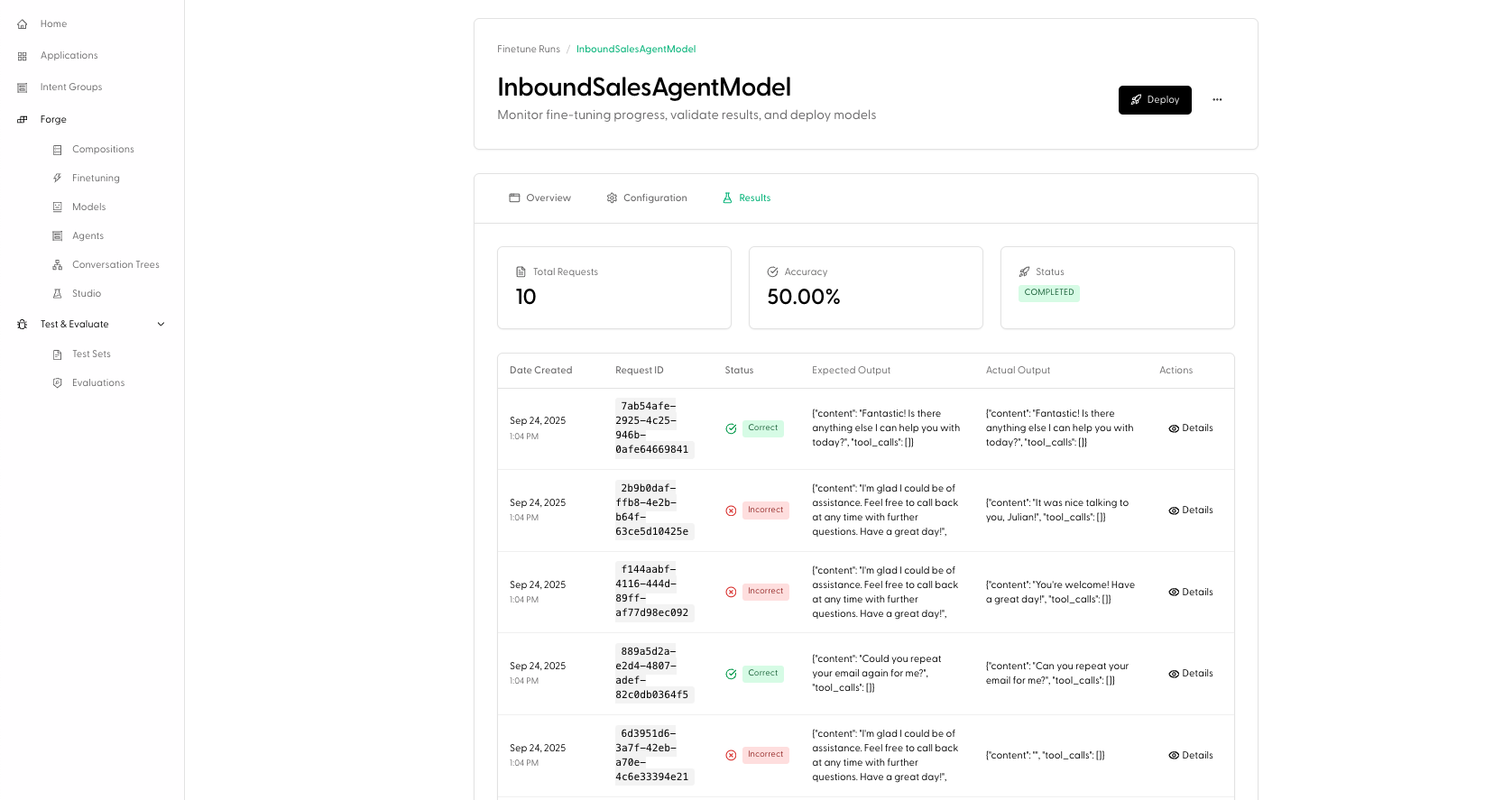Viewport: 1512px width, 800px height.
Task: Click the Home icon in sidebar
Action: pos(23,24)
